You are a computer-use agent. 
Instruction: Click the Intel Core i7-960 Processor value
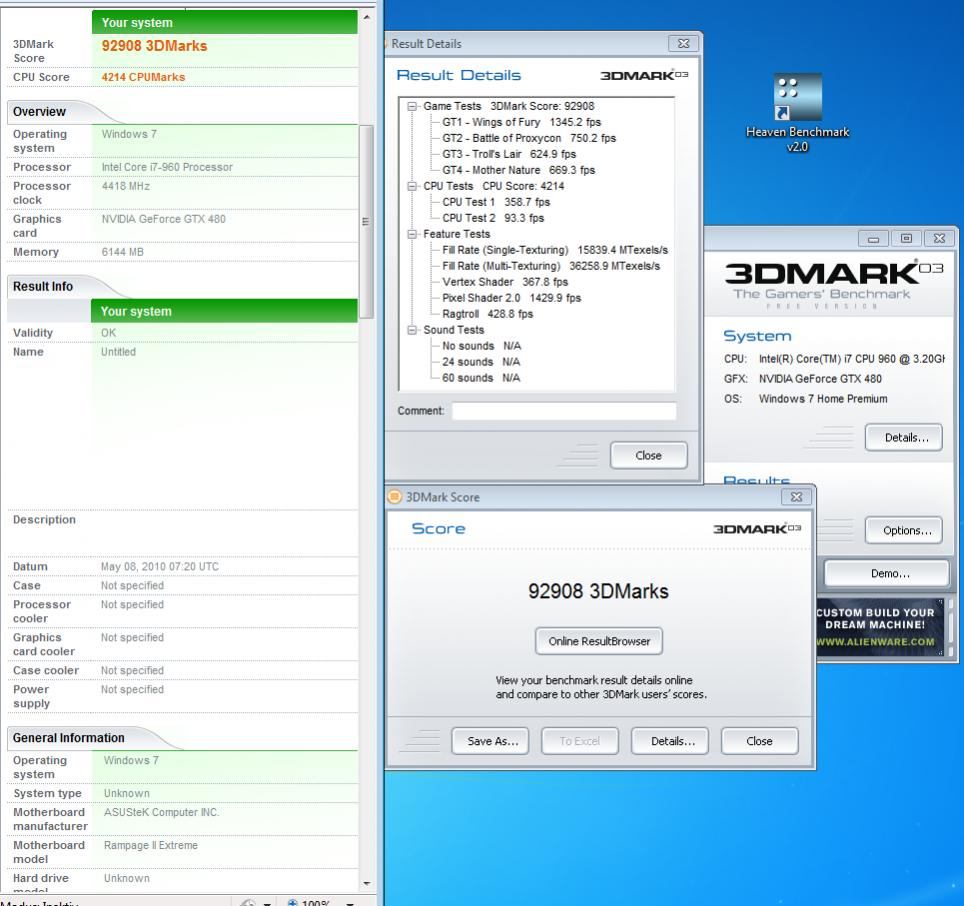[167, 167]
